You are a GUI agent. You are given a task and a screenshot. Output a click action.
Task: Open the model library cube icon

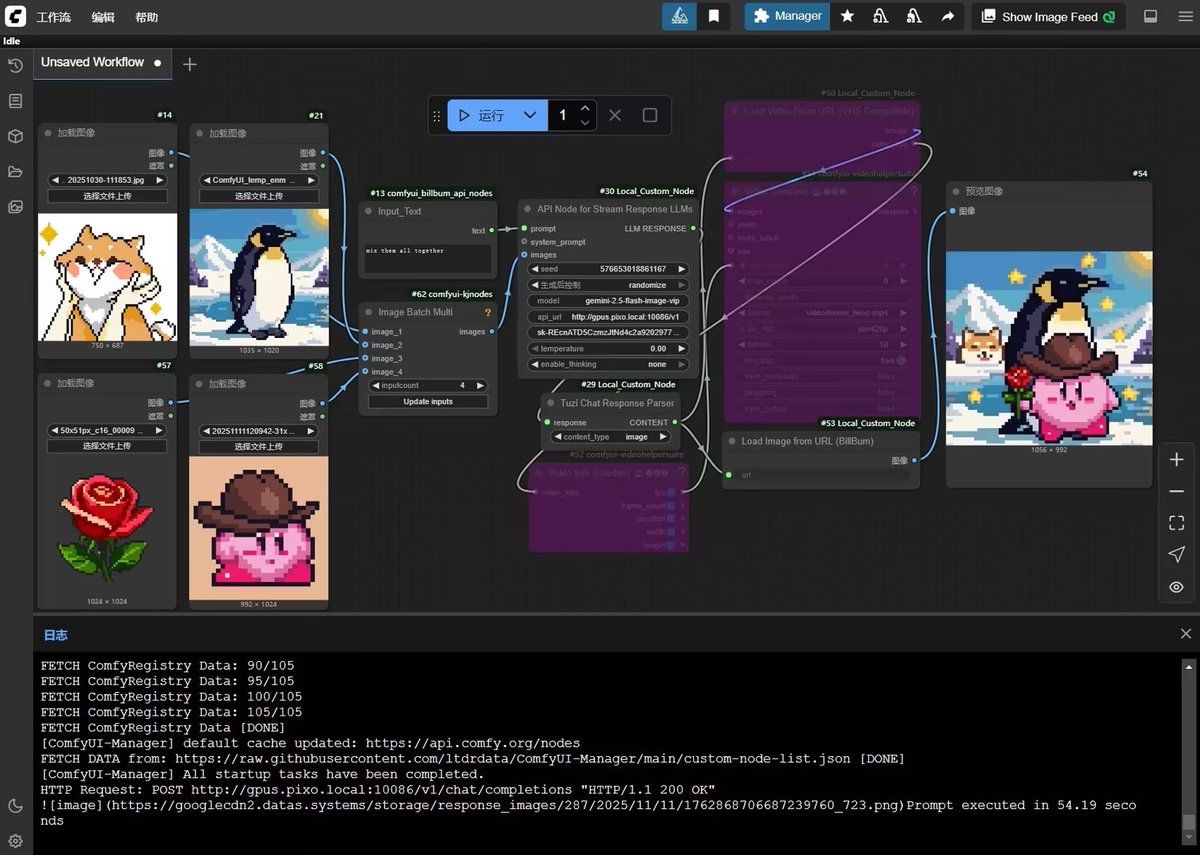(15, 136)
